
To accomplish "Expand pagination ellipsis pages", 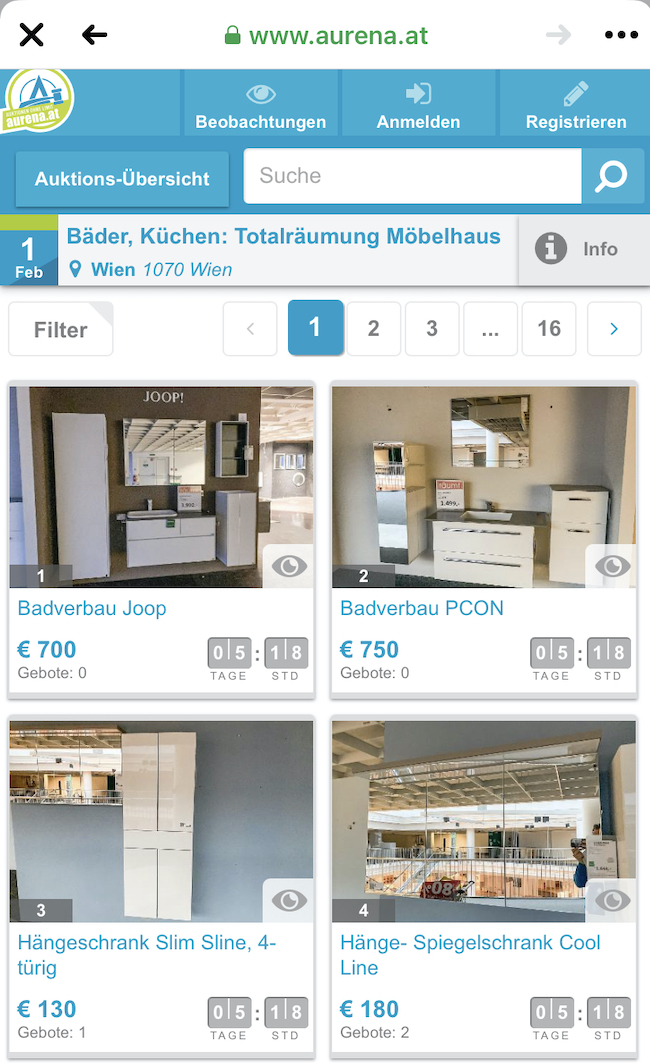I will 490,329.
